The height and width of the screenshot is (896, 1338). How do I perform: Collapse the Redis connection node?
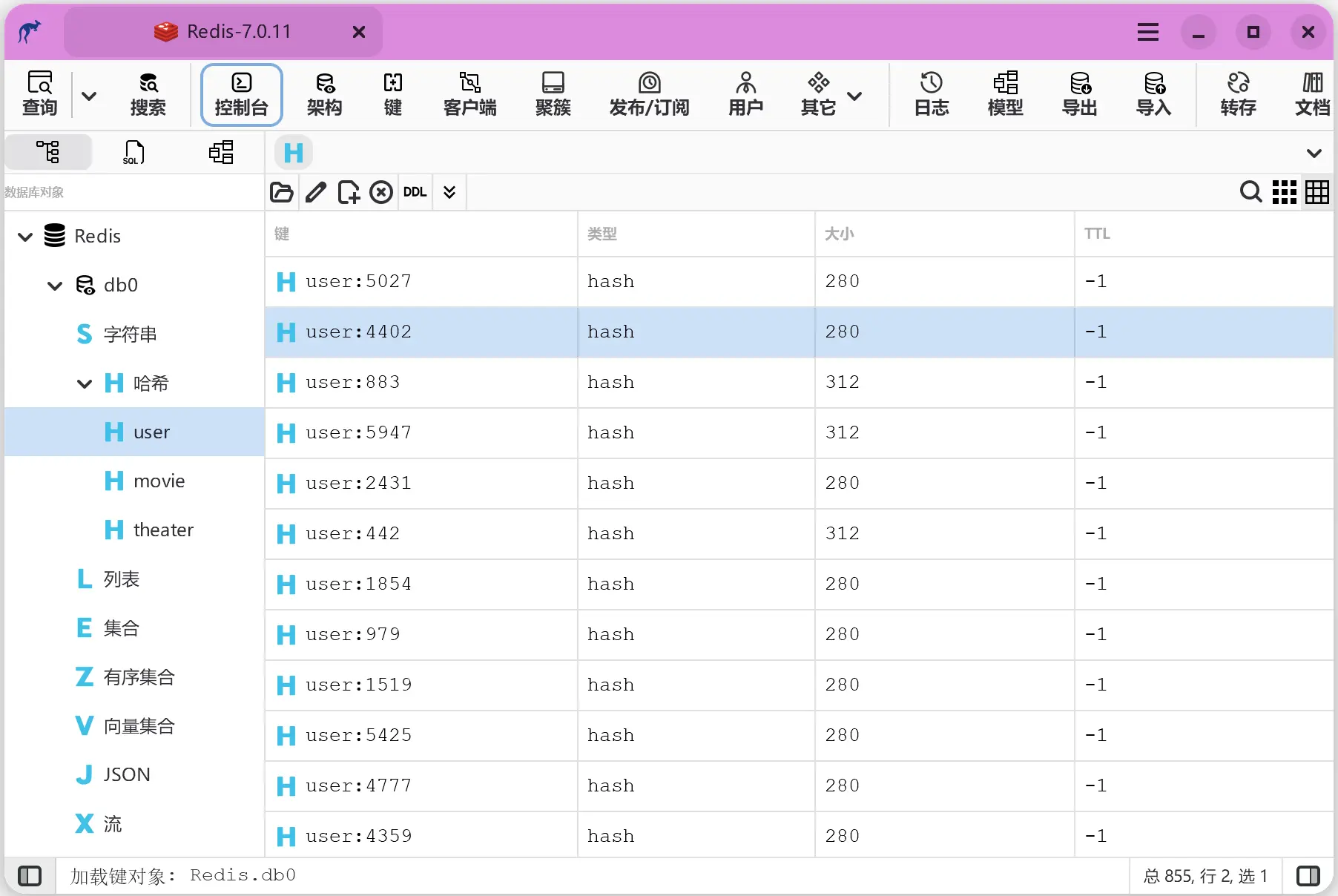pos(25,237)
